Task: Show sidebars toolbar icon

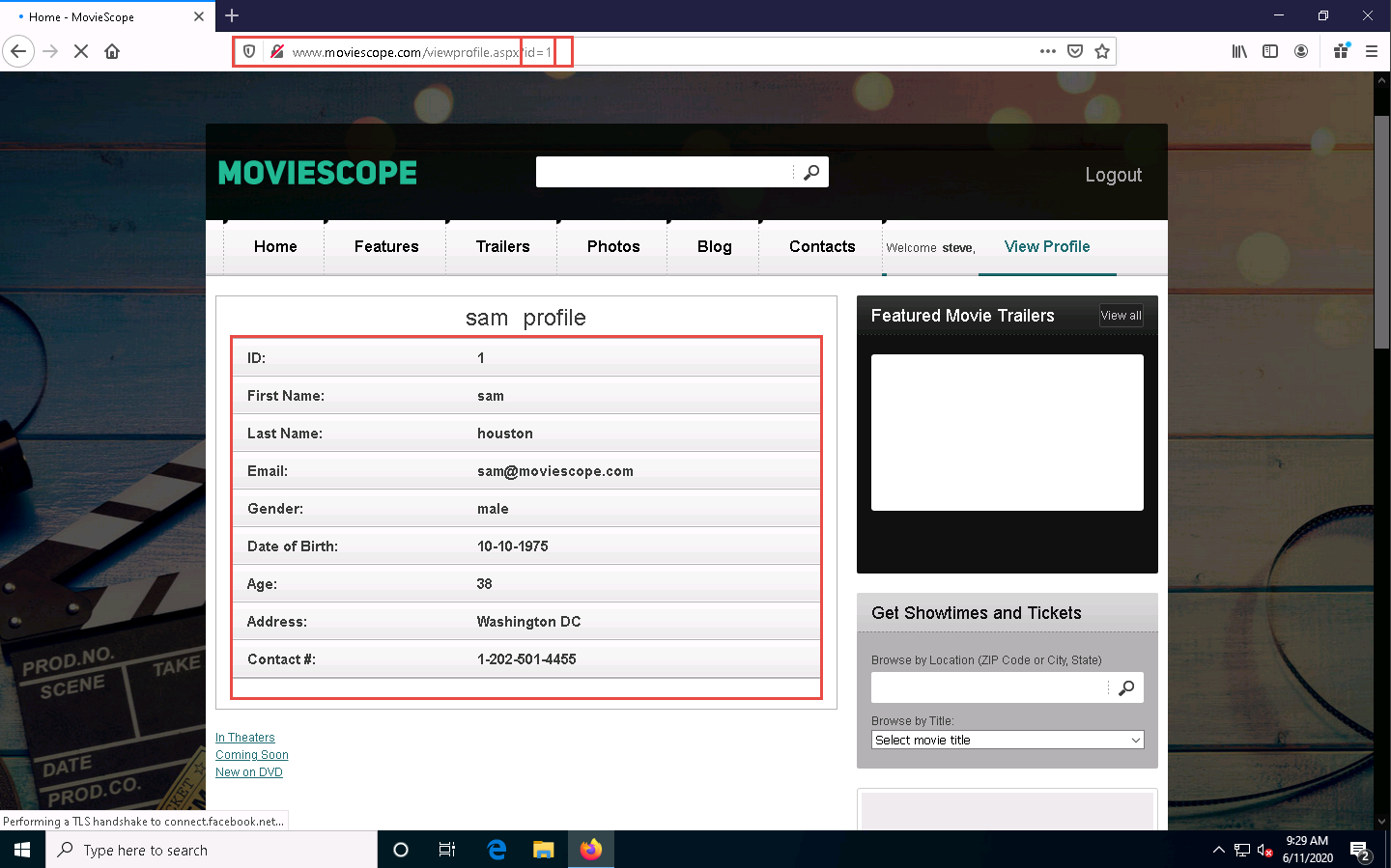Action: coord(1270,51)
